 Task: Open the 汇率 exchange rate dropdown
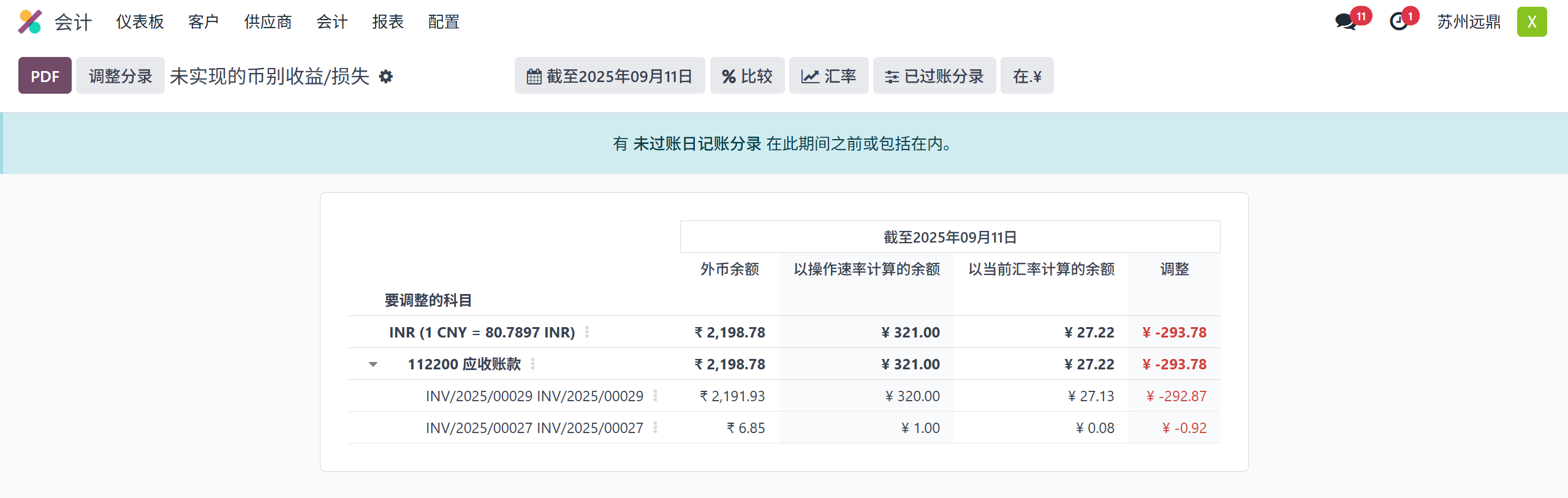[x=828, y=76]
